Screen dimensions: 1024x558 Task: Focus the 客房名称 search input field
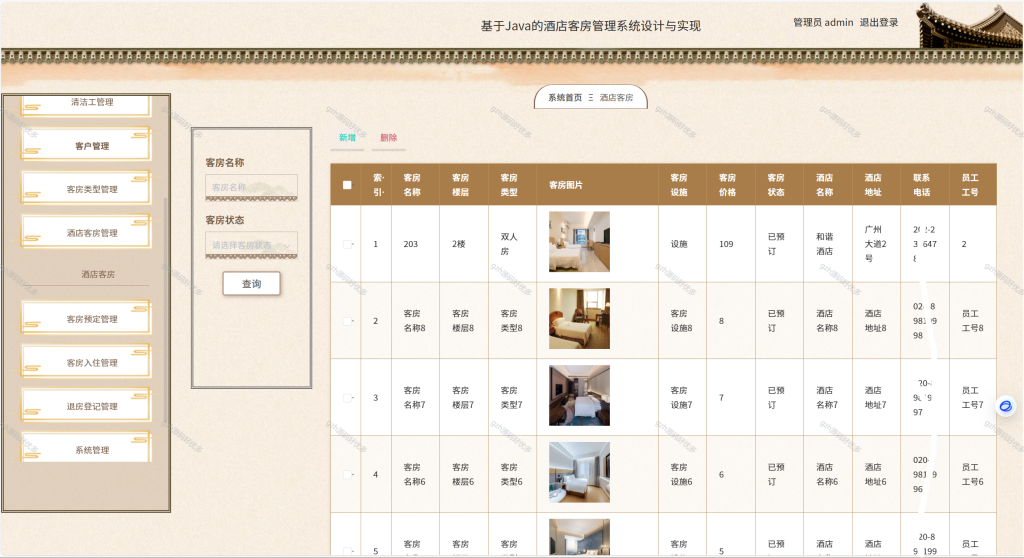(251, 188)
